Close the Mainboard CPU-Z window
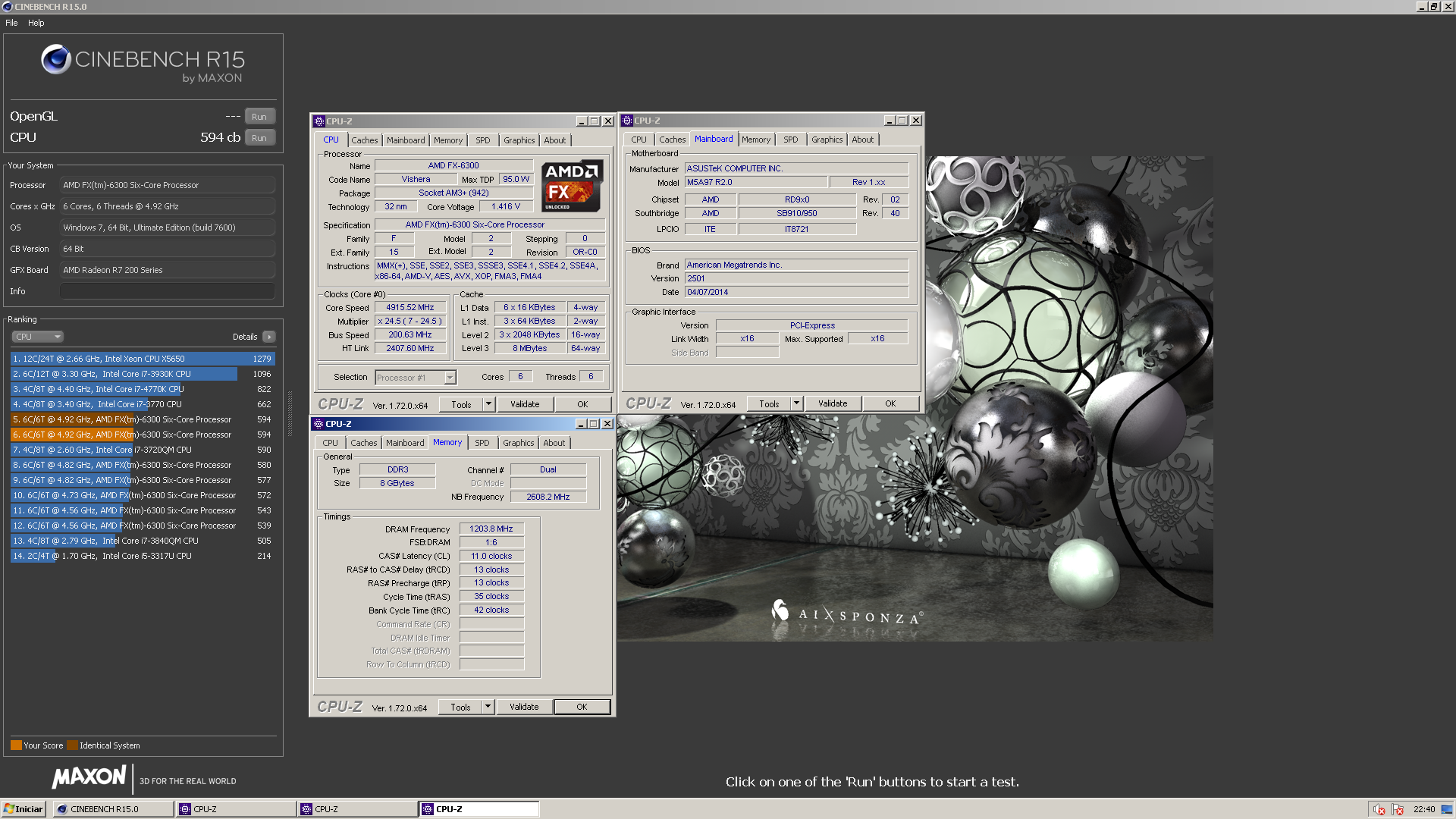This screenshot has height=819, width=1456. click(916, 121)
